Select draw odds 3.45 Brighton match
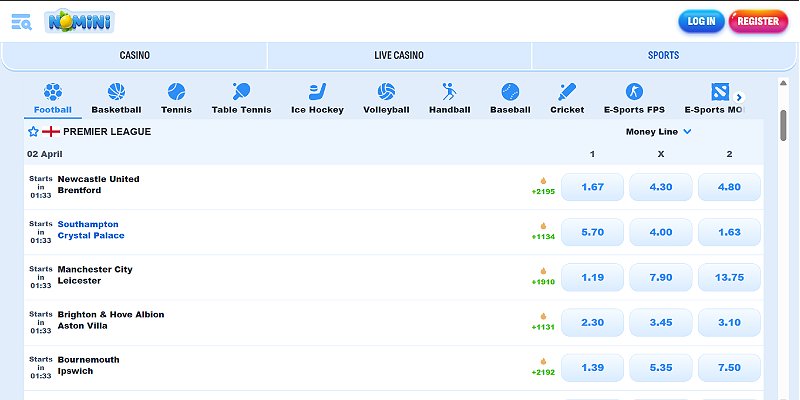 coord(661,322)
